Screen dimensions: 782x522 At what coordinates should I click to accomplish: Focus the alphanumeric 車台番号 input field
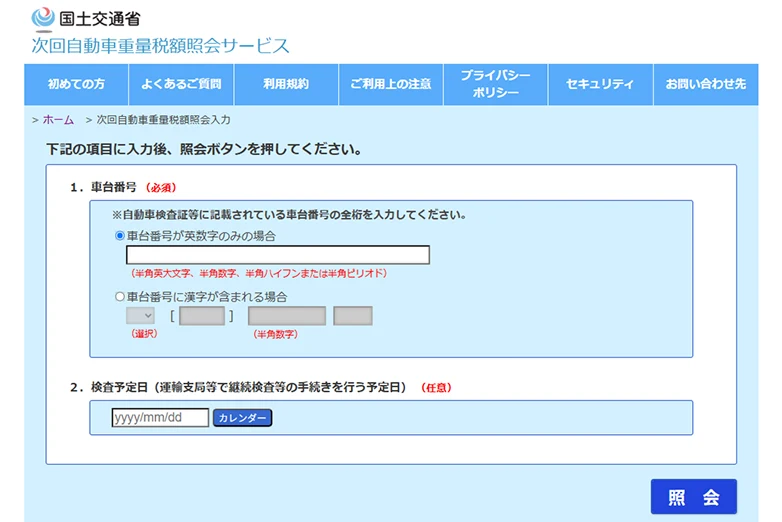pos(278,255)
